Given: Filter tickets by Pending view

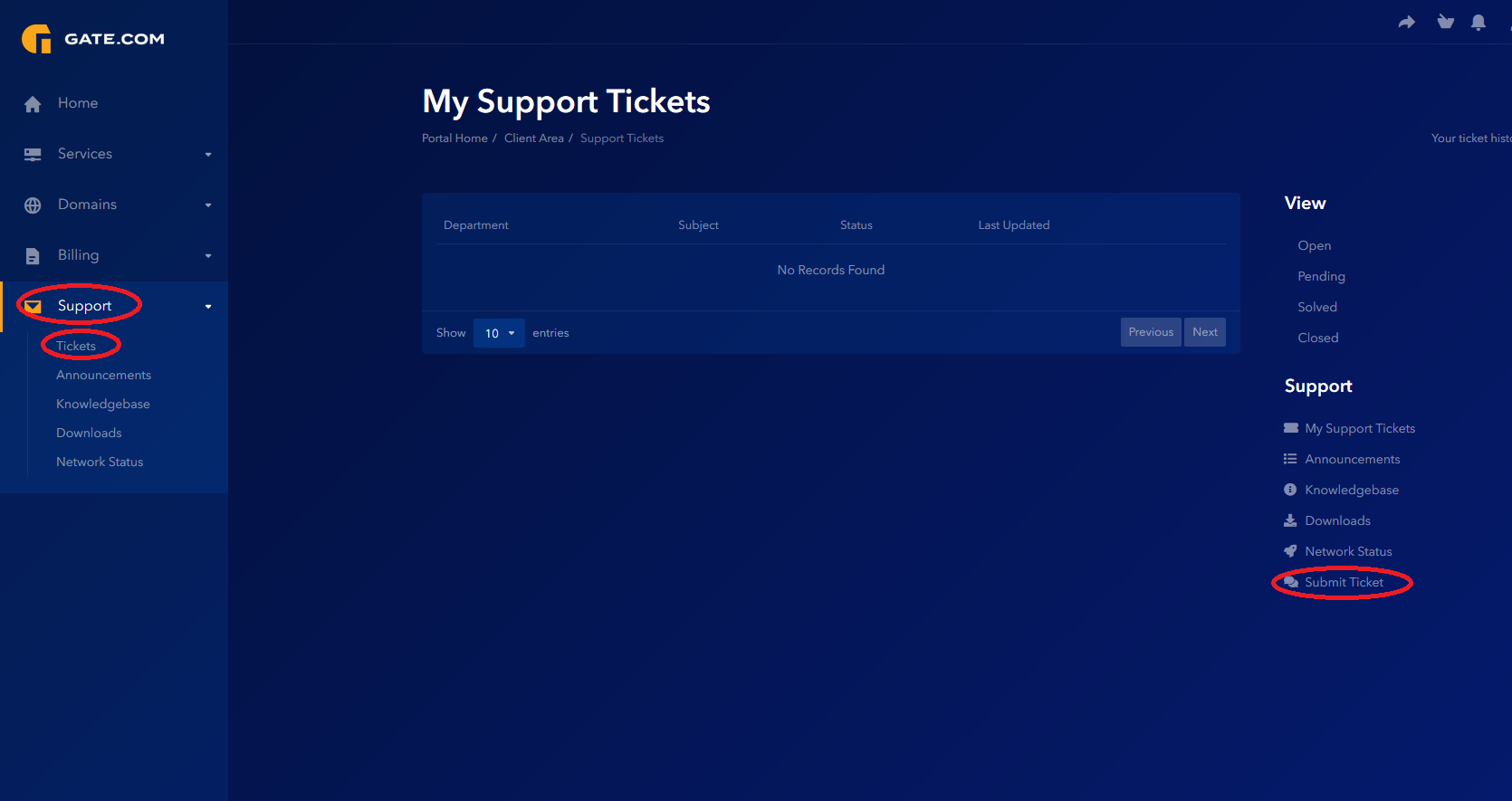Looking at the screenshot, I should 1321,276.
